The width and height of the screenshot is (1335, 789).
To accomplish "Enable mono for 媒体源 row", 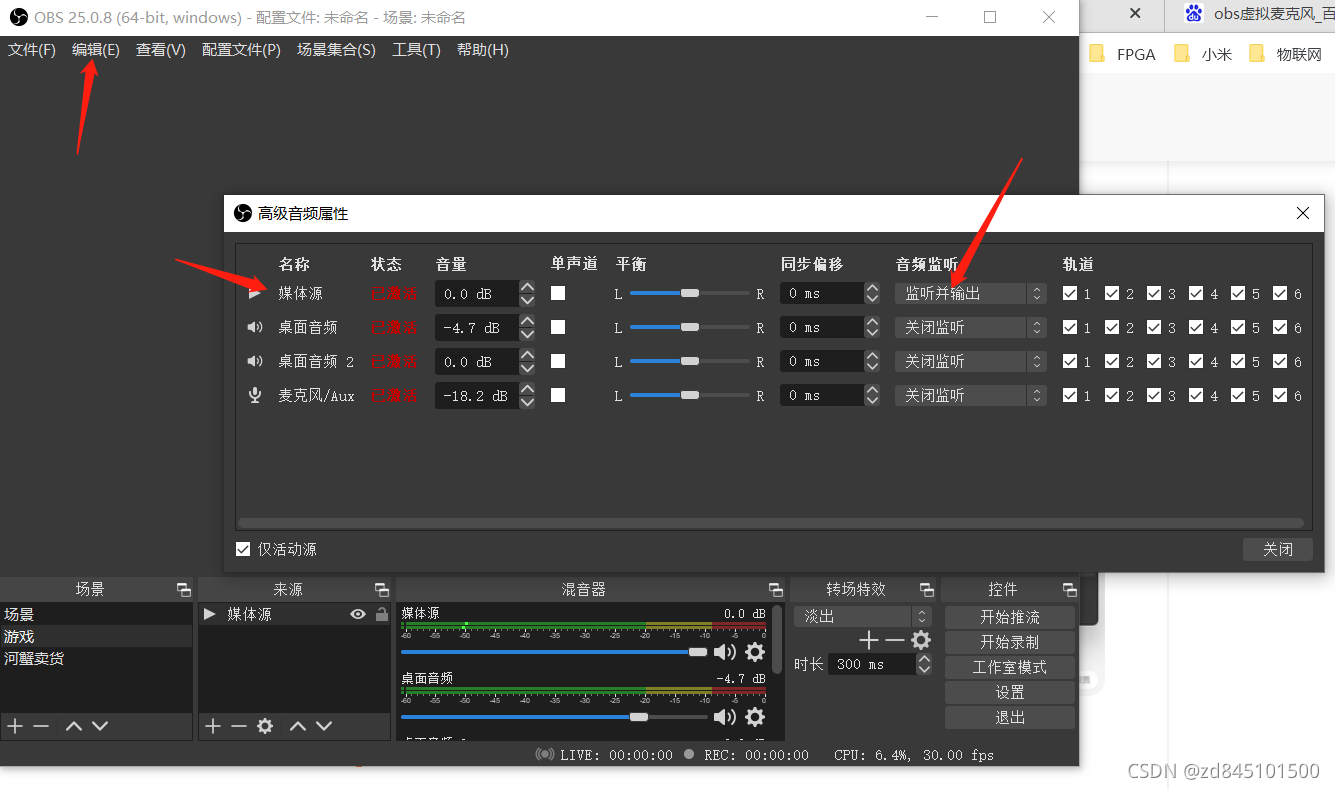I will (x=558, y=293).
